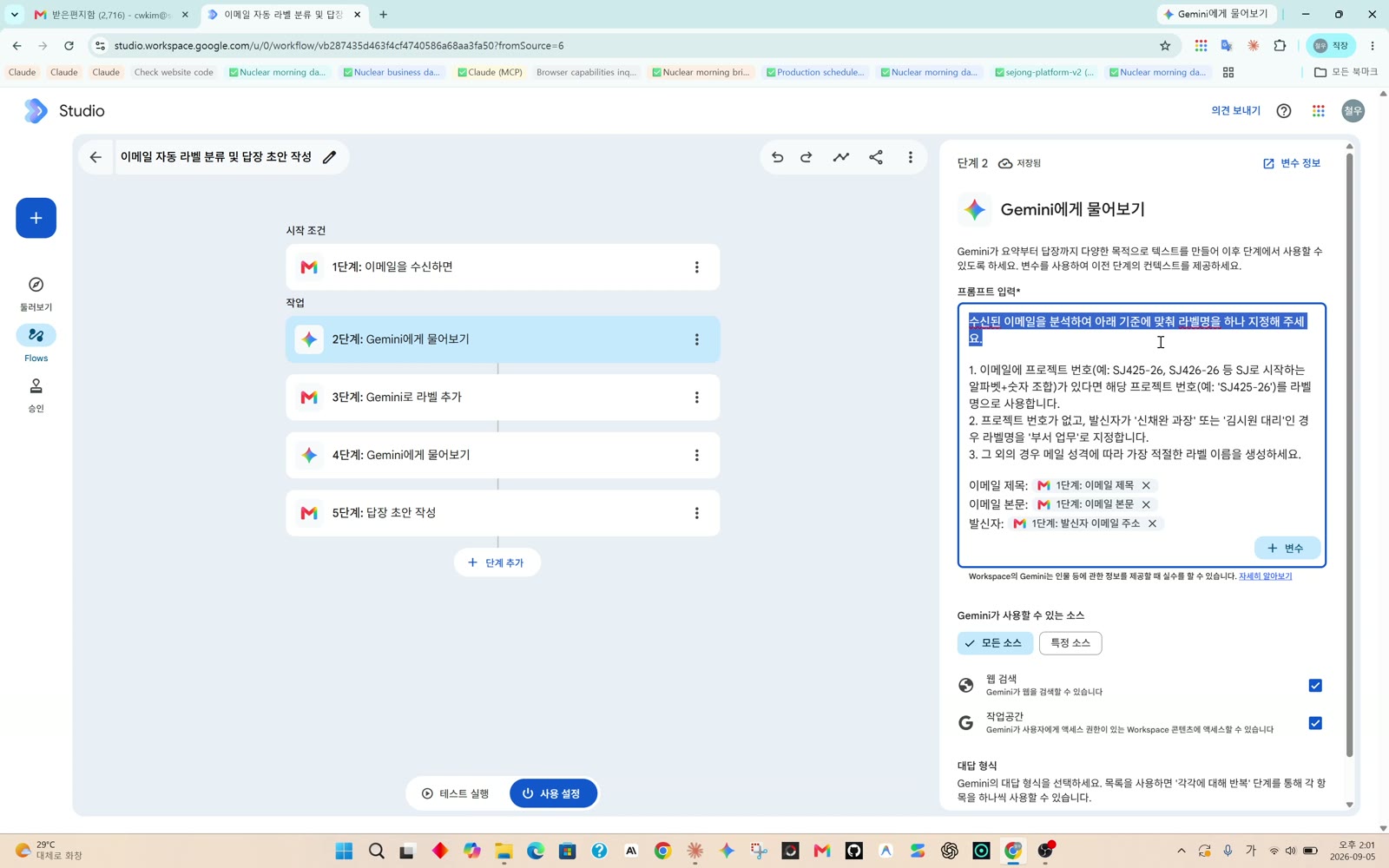Screen dimensions: 1389x868
Task: Open 둘러보기 compass icon in sidebar
Action: pyautogui.click(x=36, y=285)
